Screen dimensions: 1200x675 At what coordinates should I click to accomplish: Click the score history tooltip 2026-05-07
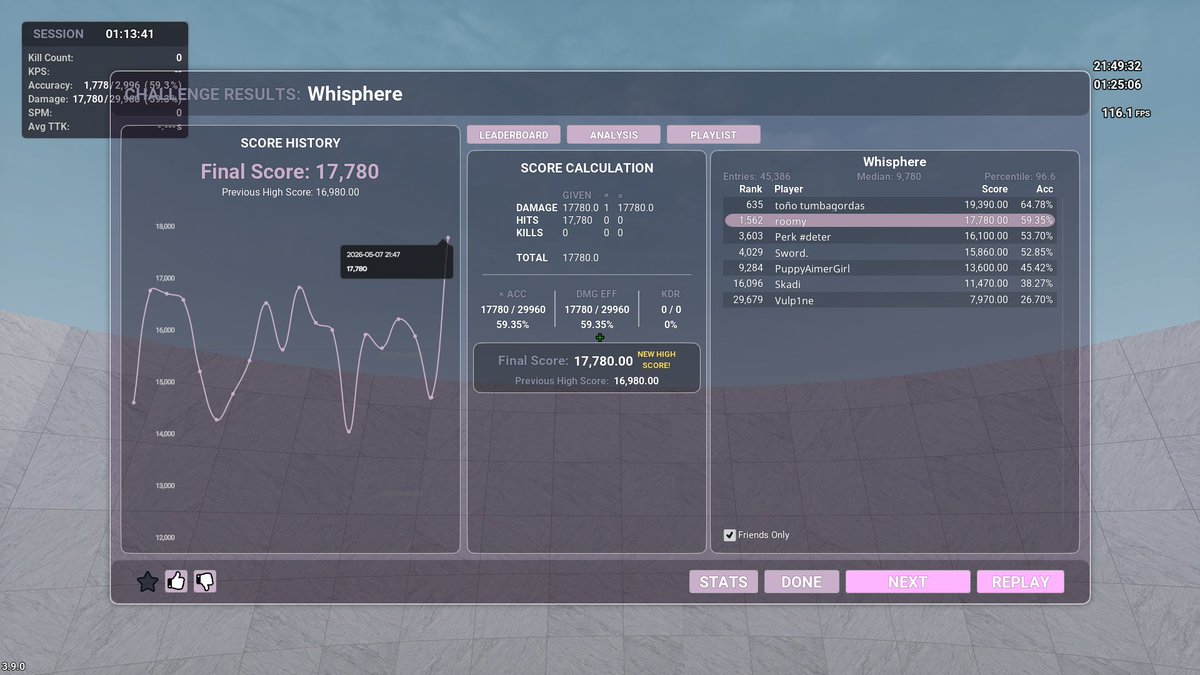point(396,262)
